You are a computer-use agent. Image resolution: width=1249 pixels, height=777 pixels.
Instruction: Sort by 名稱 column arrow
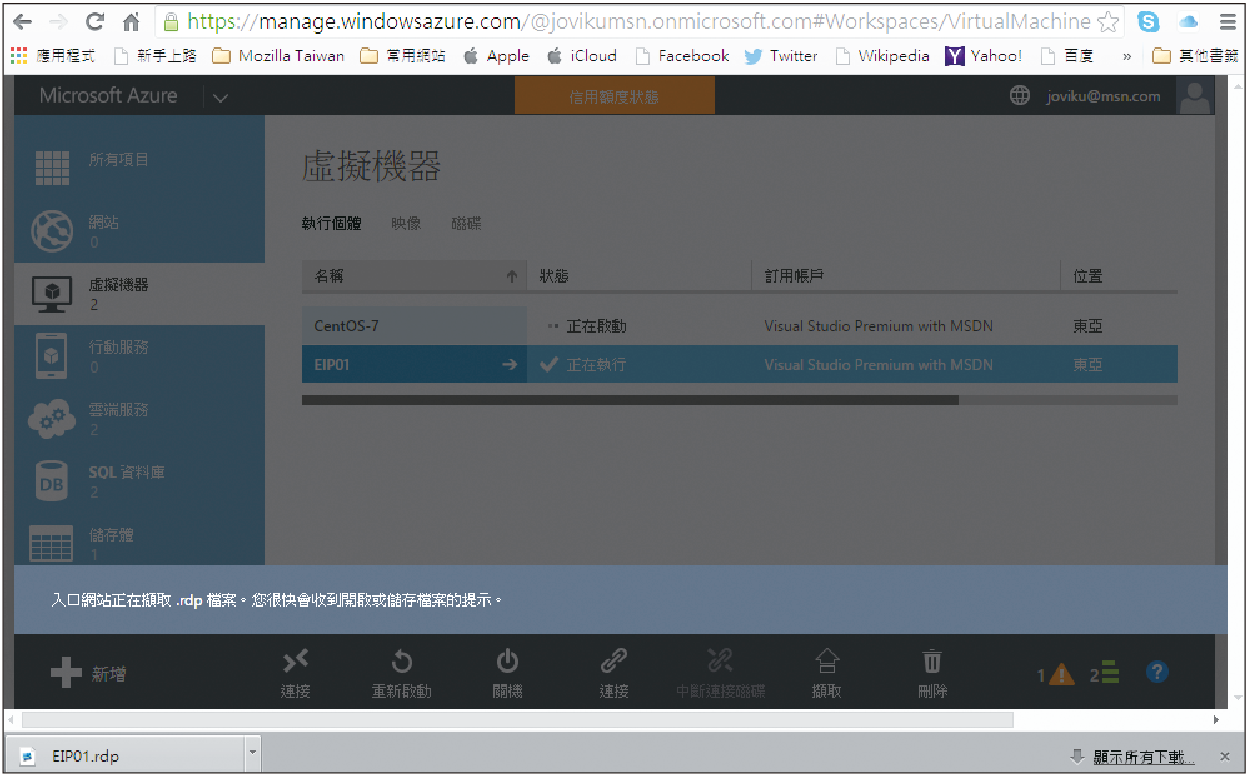point(512,277)
